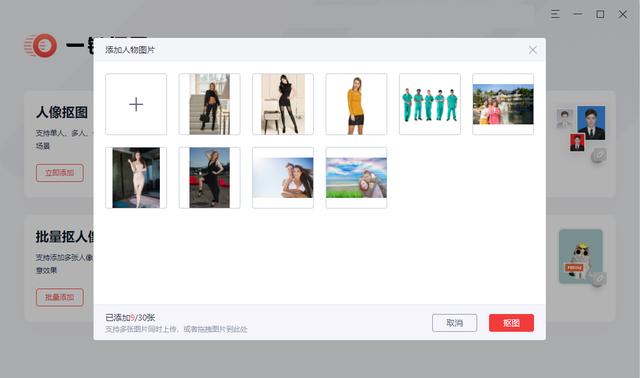This screenshot has height=378, width=640.
Task: Maximize the application window
Action: pos(600,14)
